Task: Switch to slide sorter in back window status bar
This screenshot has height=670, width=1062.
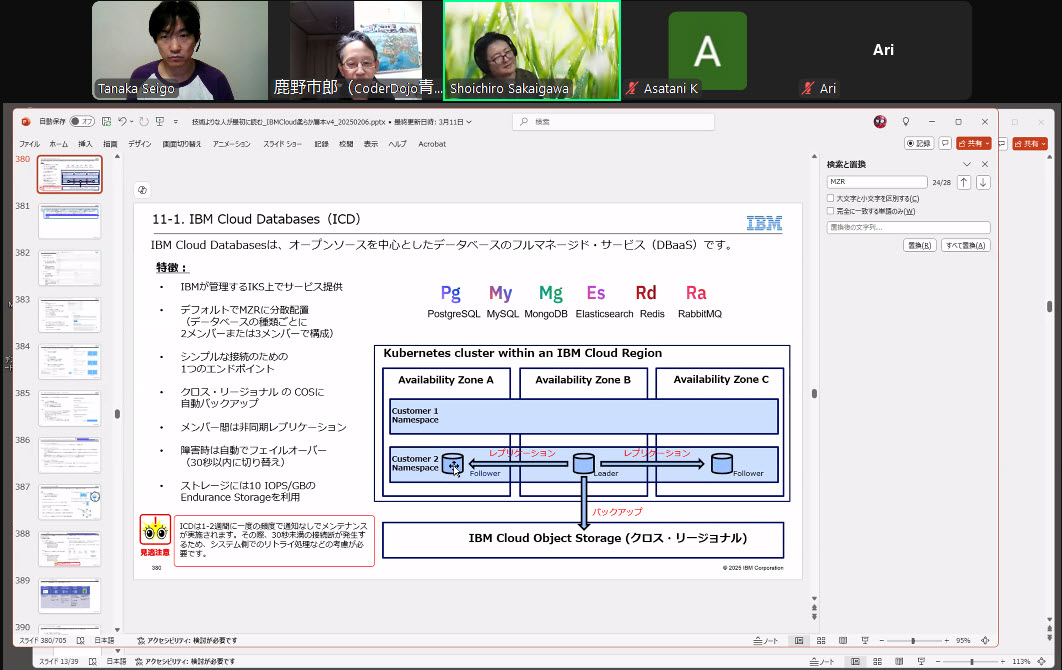Action: point(877,661)
